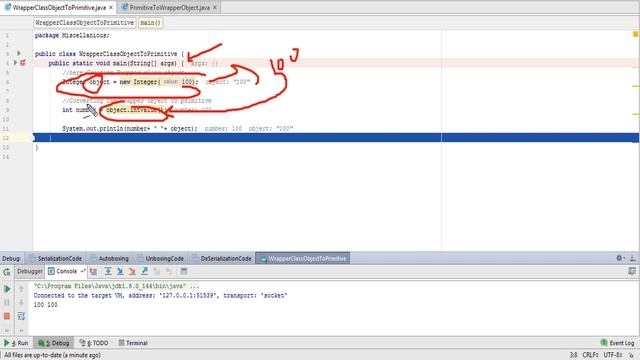Open the Terminal tool window button

(133, 343)
